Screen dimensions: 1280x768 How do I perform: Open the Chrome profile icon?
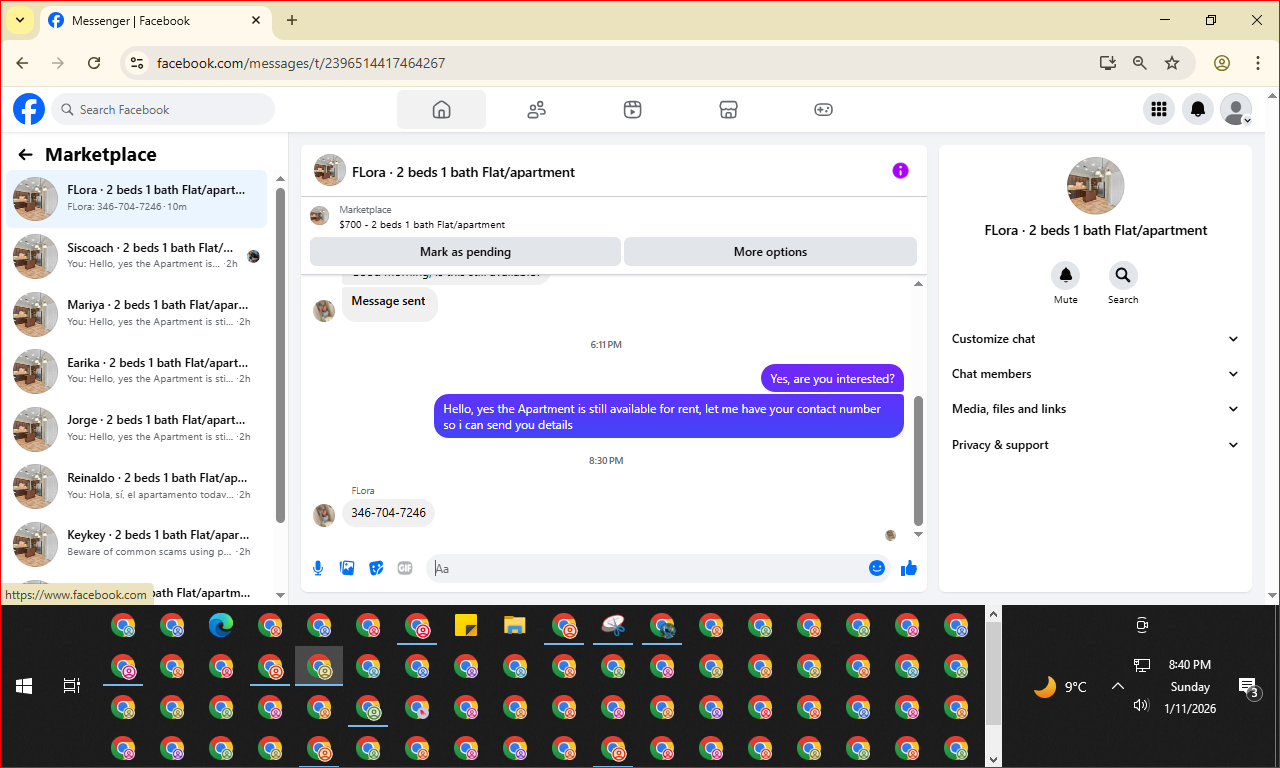[x=1221, y=63]
